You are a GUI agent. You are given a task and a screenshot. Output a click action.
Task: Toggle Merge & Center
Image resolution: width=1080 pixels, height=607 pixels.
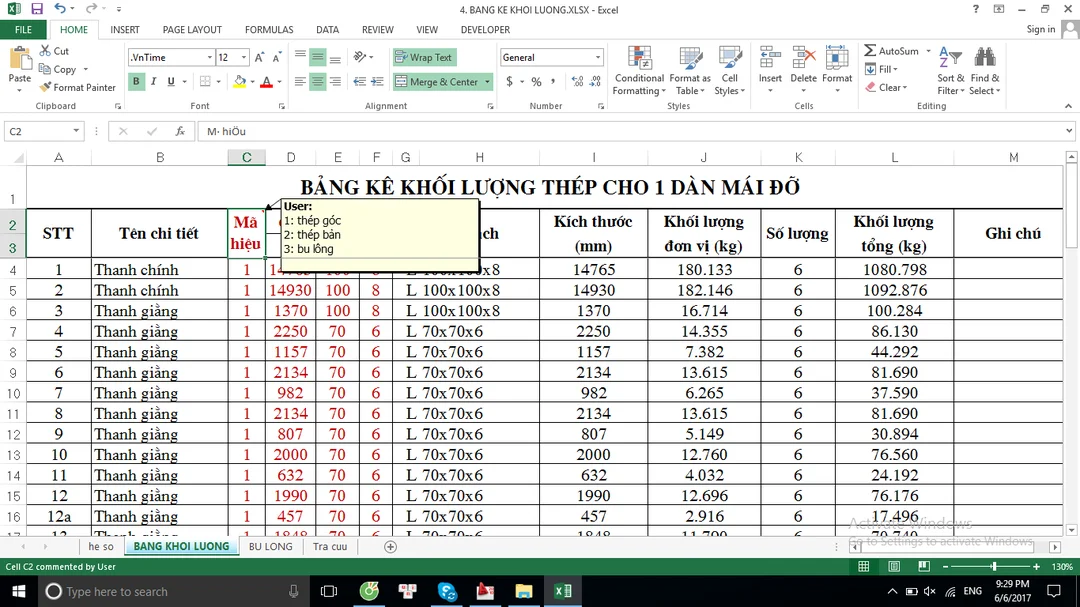(x=437, y=81)
